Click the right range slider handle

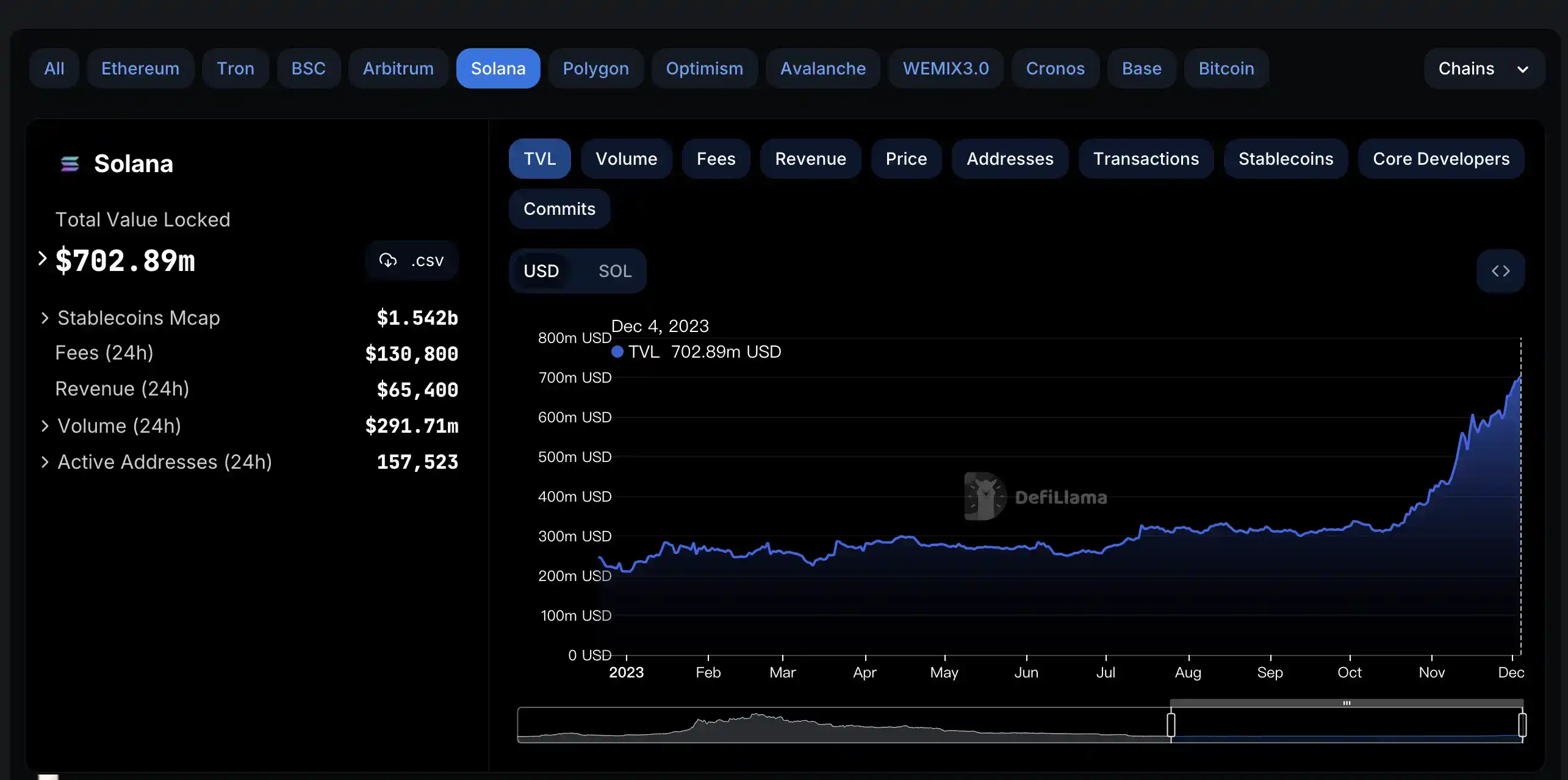coord(1522,725)
